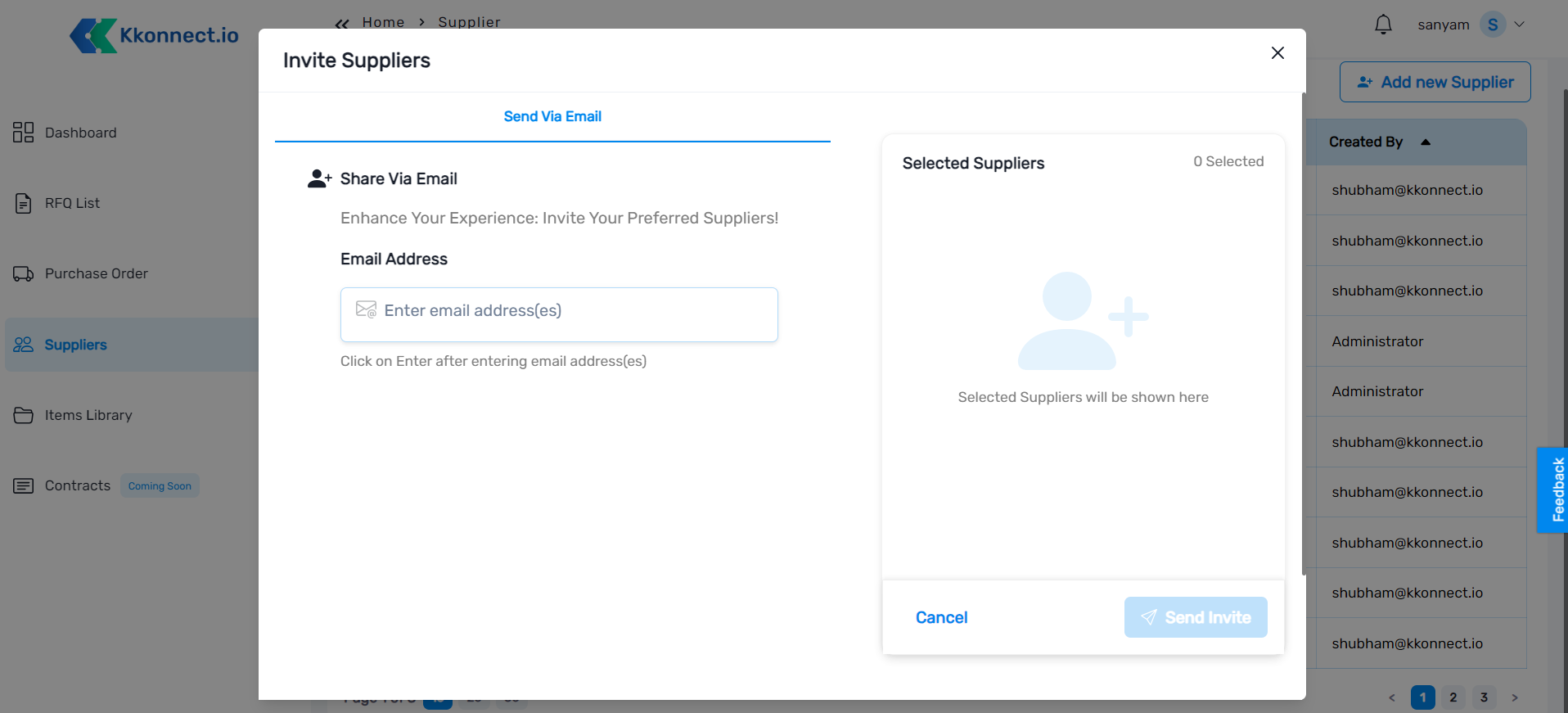Viewport: 1568px width, 713px height.
Task: Select Suppliers in the sidebar
Action: pyautogui.click(x=131, y=345)
